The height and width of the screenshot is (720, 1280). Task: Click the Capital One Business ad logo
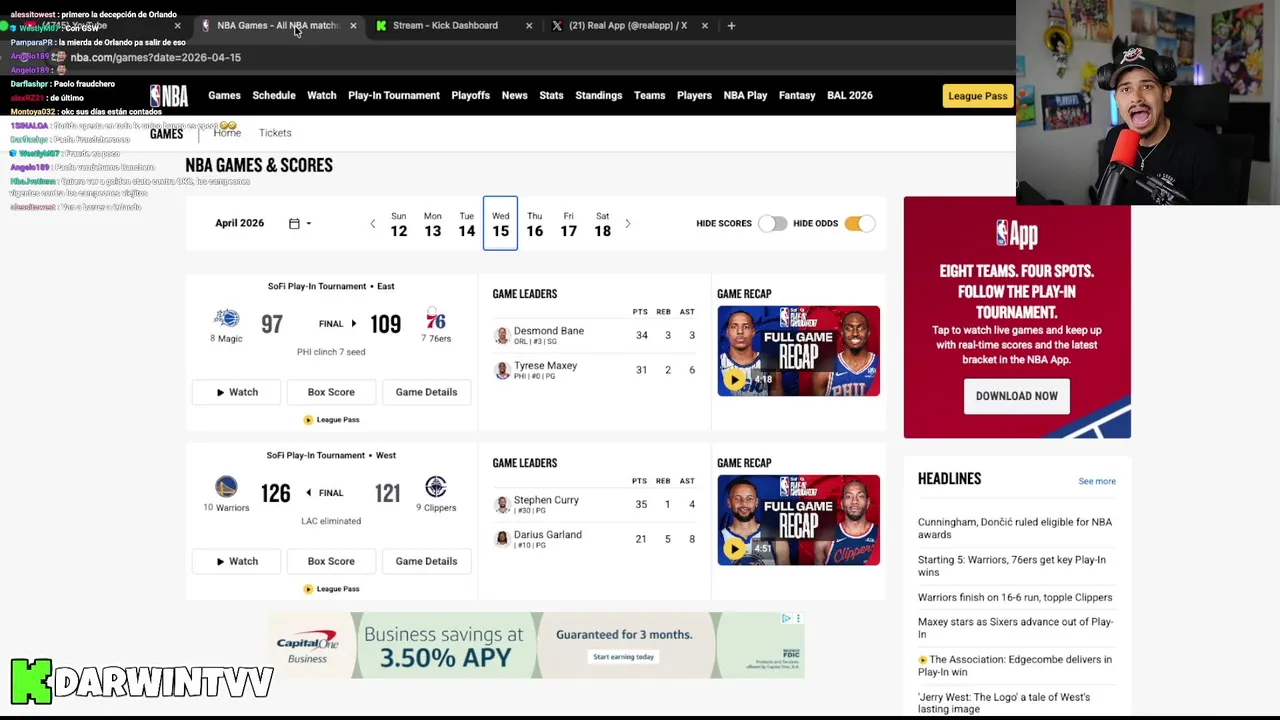(x=308, y=646)
